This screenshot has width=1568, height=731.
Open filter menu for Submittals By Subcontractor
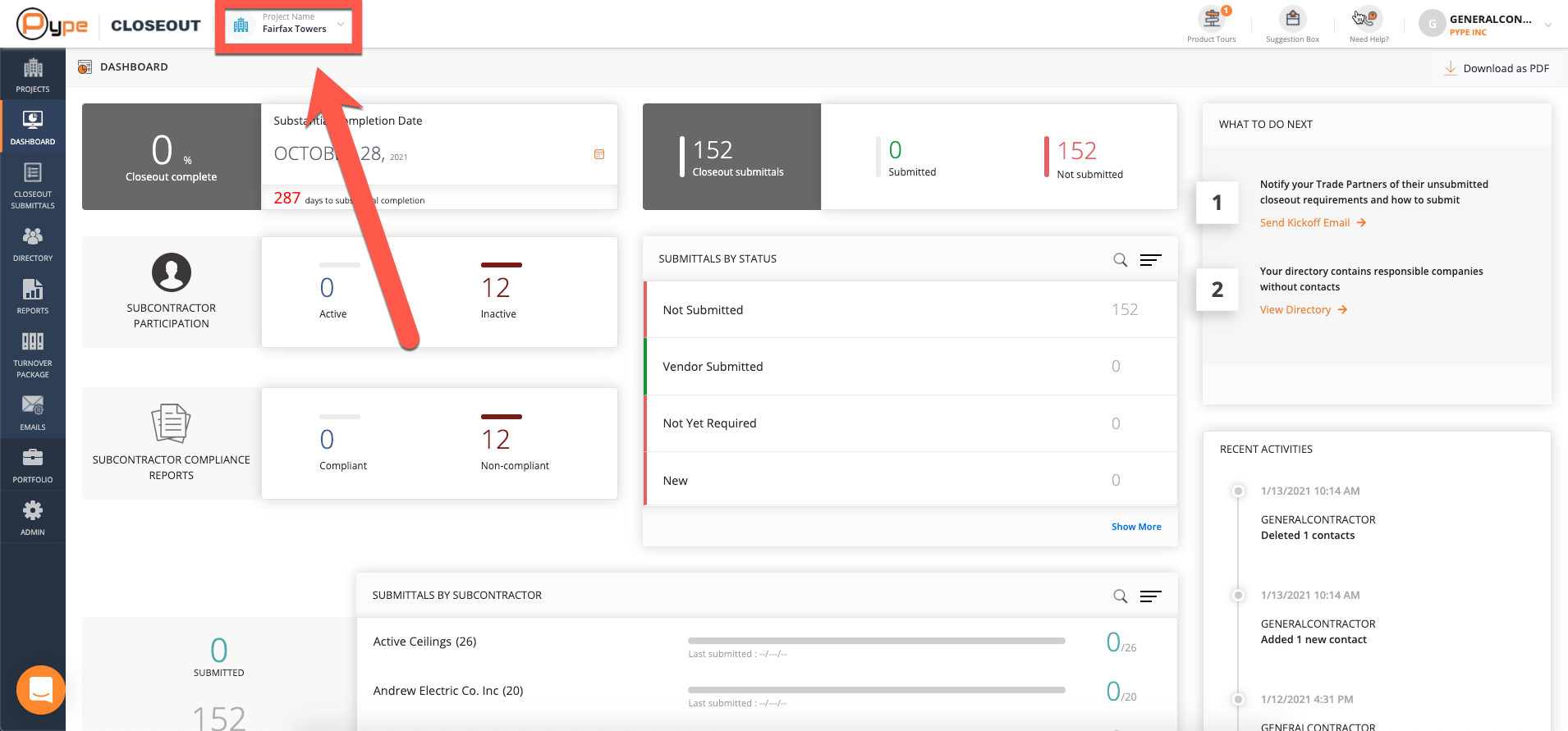click(x=1151, y=596)
